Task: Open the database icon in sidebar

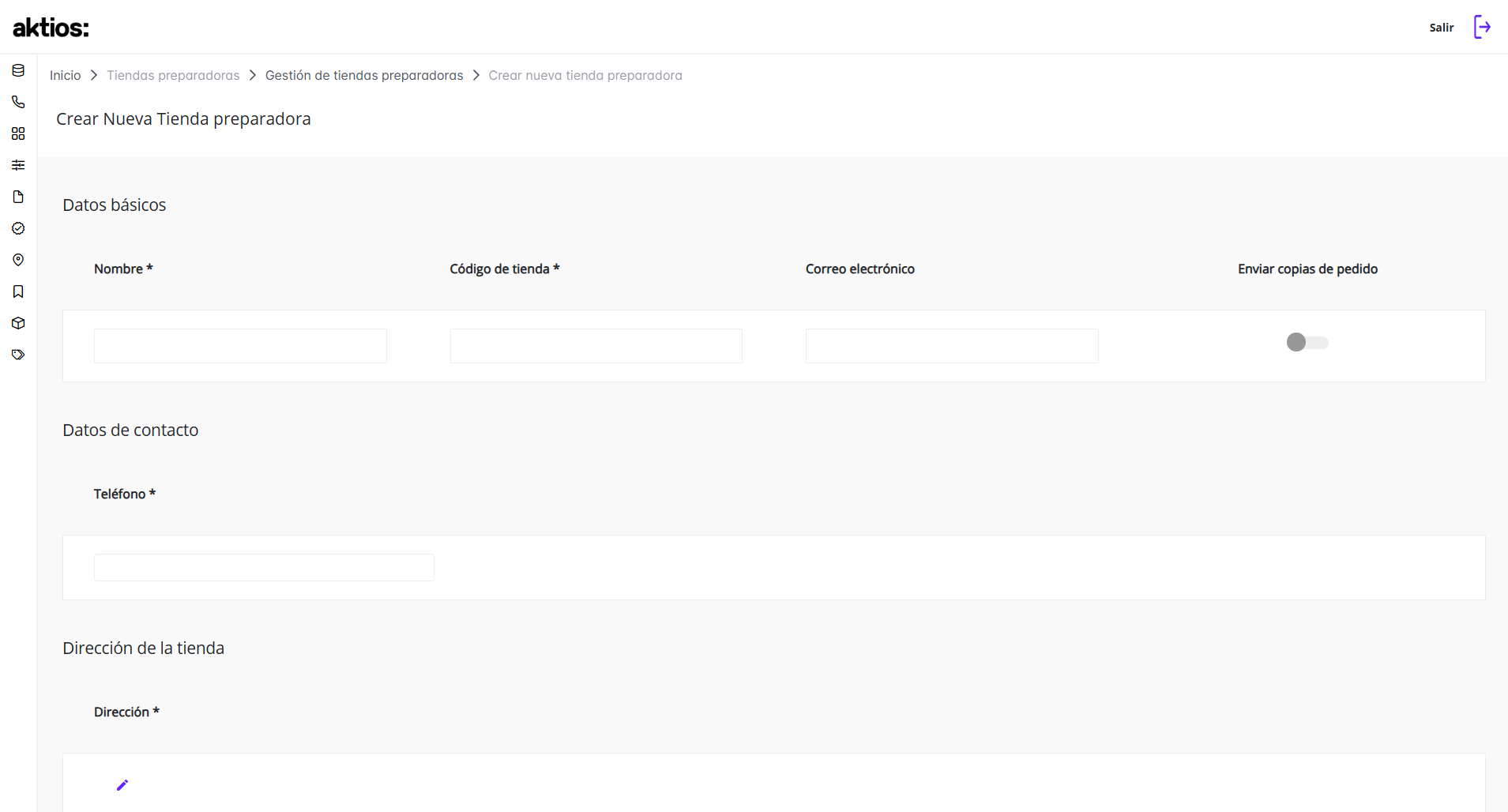Action: [18, 70]
